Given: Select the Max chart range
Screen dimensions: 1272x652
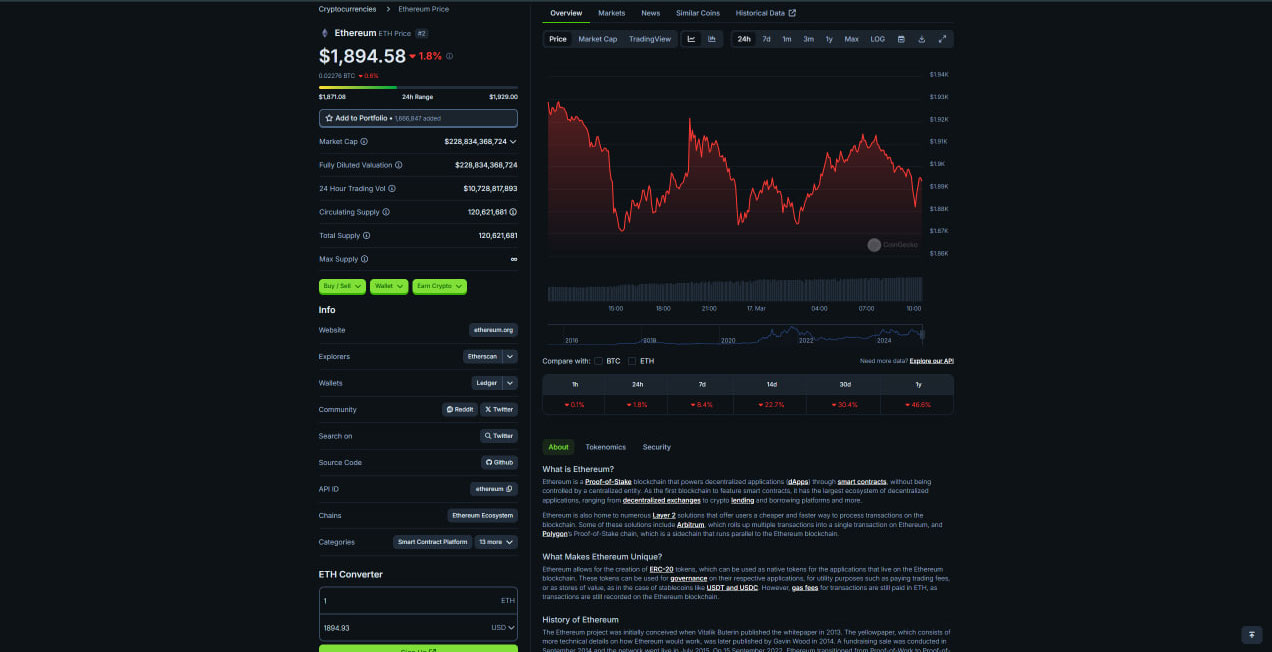Looking at the screenshot, I should pyautogui.click(x=851, y=39).
